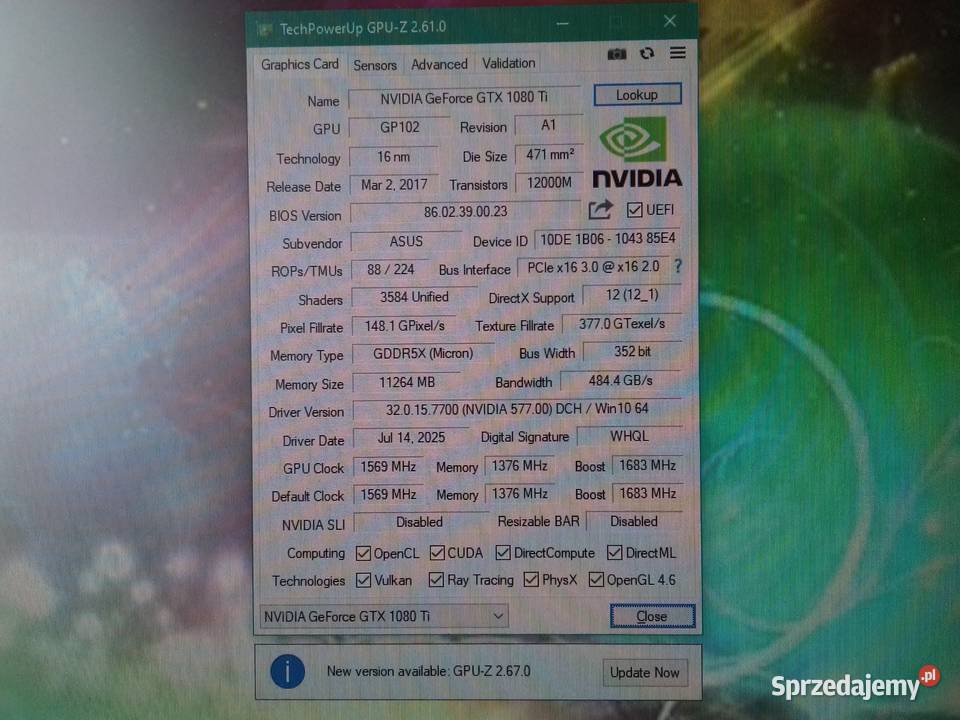Click the Shaders field 3584 Unified
This screenshot has height=720, width=960.
tap(414, 298)
